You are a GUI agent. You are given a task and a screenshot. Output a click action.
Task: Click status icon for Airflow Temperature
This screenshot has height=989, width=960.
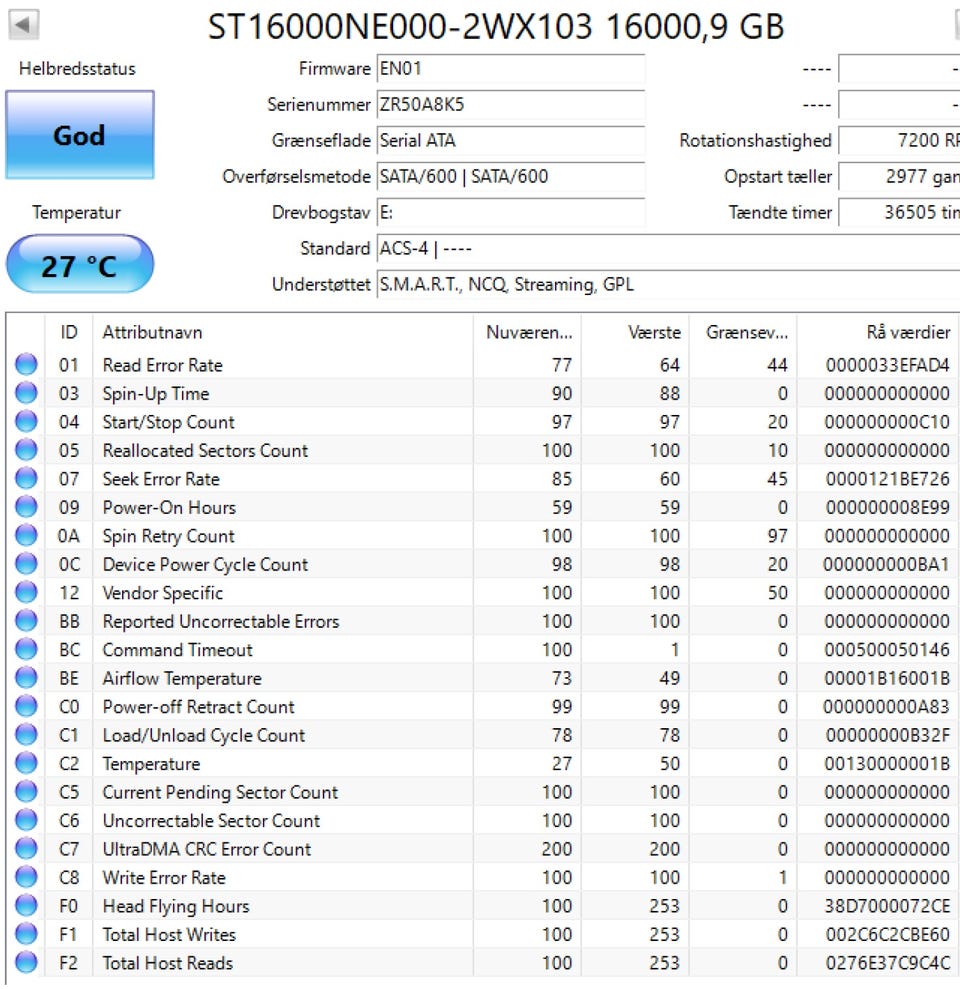[26, 679]
